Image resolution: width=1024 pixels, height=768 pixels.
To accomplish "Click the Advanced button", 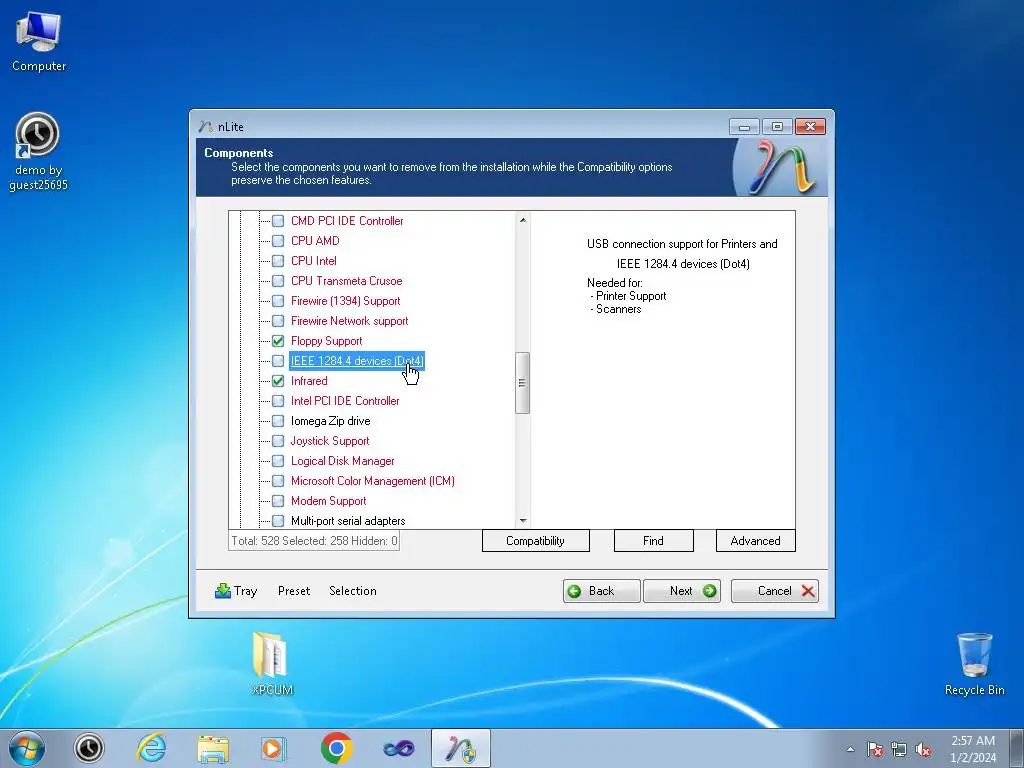I will coord(756,541).
